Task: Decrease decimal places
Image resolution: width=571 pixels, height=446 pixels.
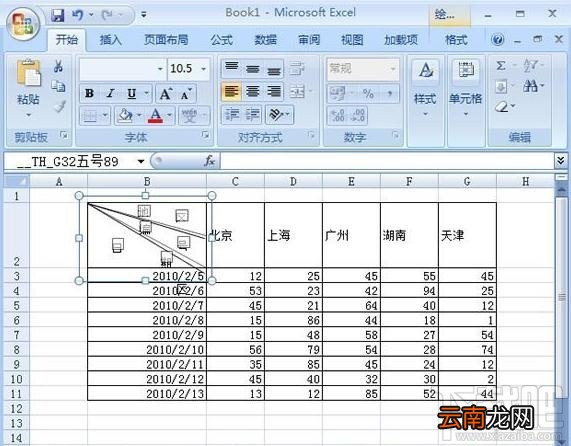Action: tap(358, 115)
